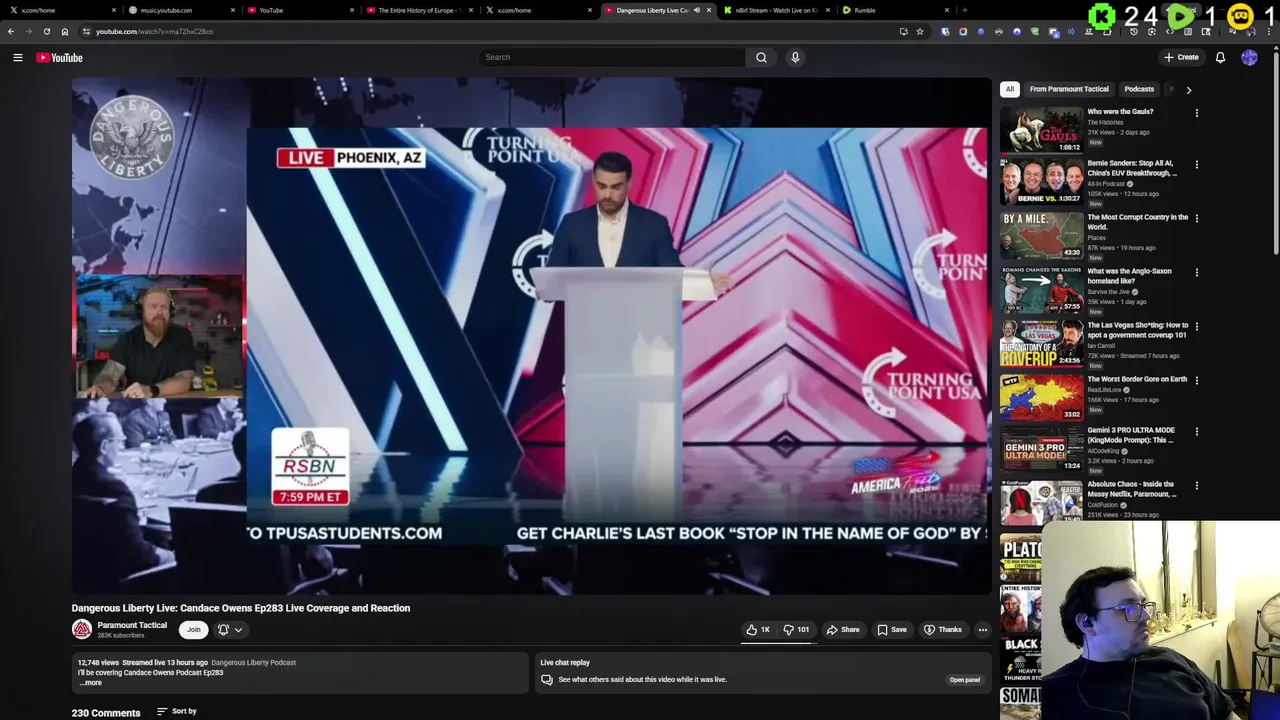Dislike the video with thumbs down
1280x720 pixels.
tap(796, 630)
